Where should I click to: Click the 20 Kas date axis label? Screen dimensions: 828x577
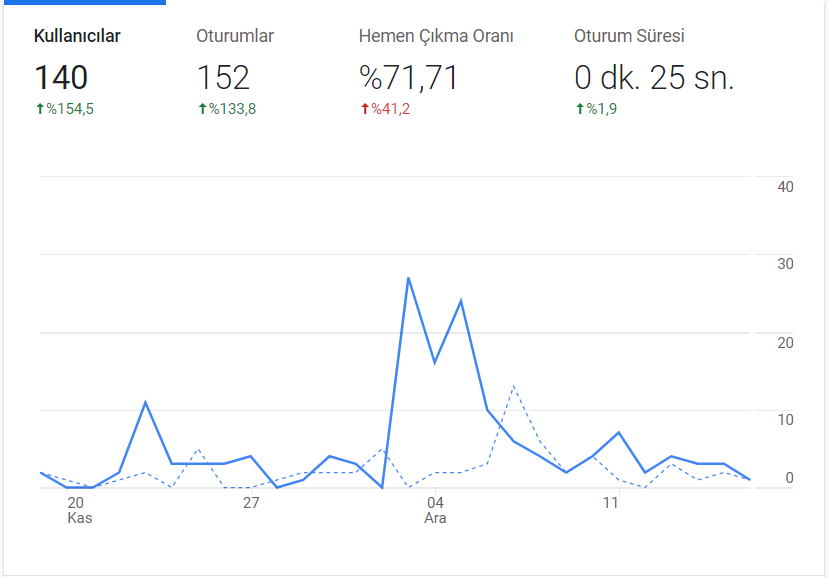tap(79, 510)
